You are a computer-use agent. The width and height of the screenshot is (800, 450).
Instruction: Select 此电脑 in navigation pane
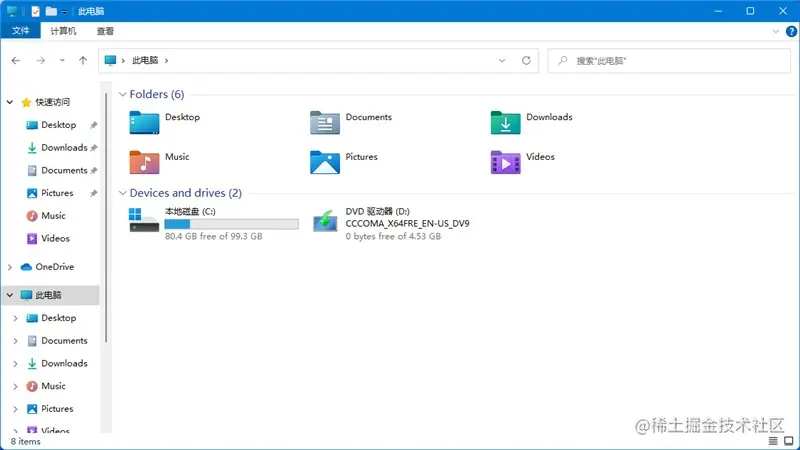(48, 295)
